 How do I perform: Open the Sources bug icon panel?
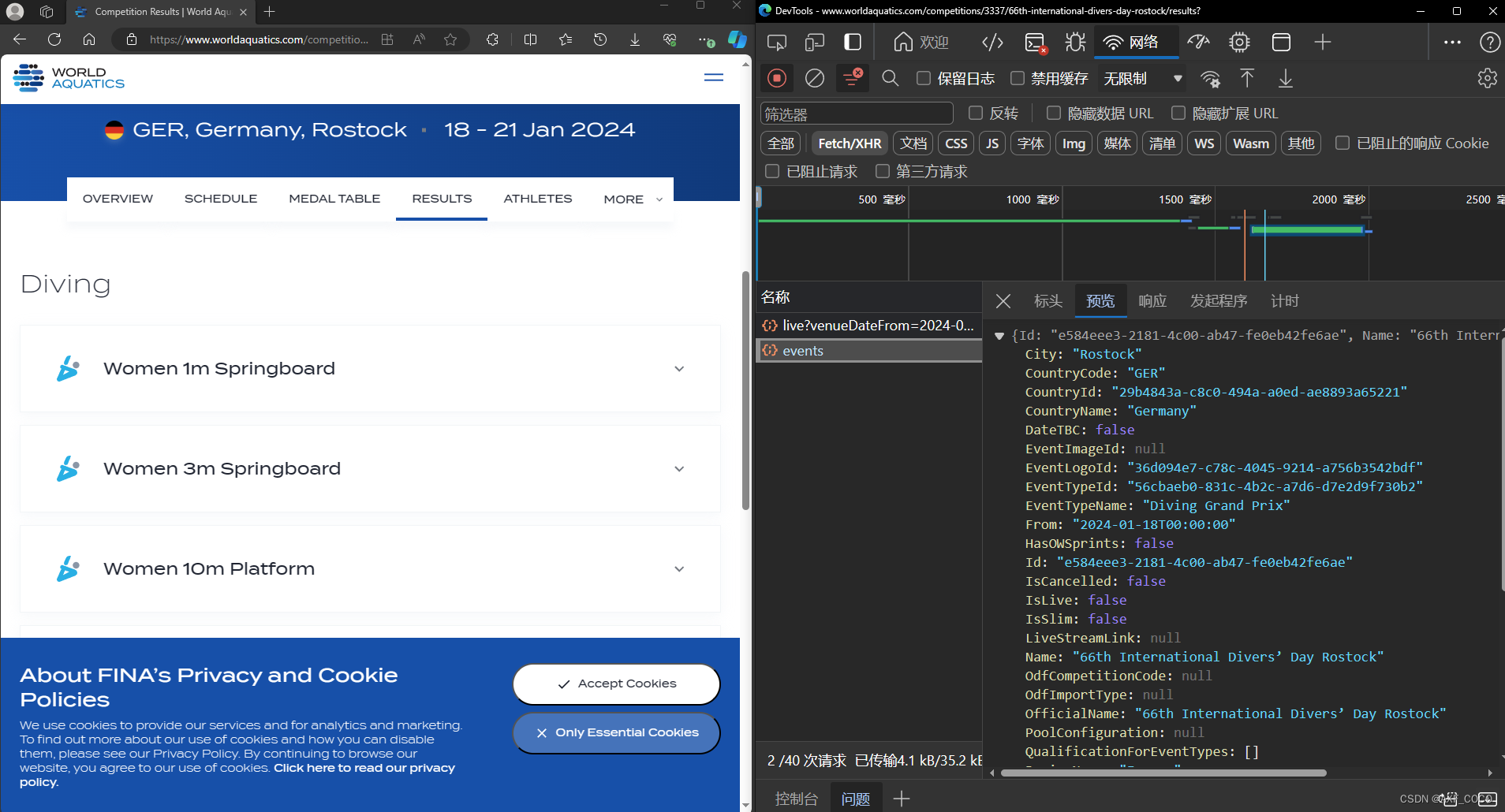coord(1075,42)
